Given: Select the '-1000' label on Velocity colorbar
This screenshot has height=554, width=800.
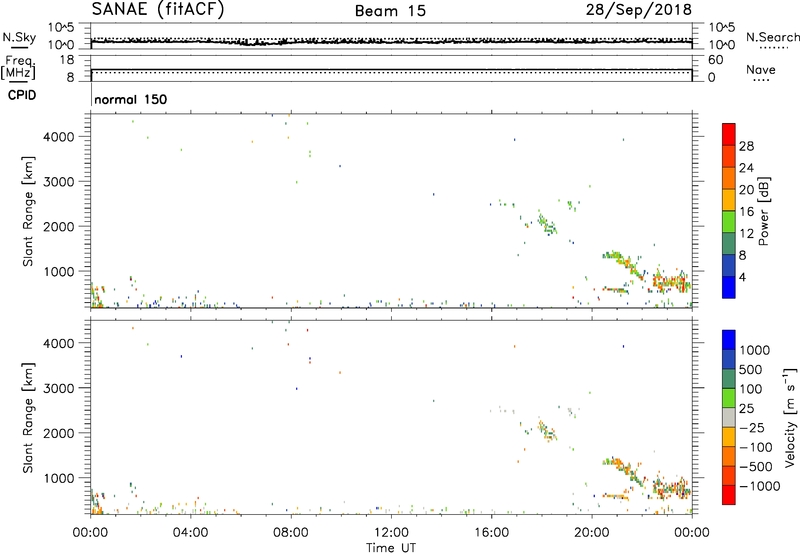Looking at the screenshot, I should 759,486.
